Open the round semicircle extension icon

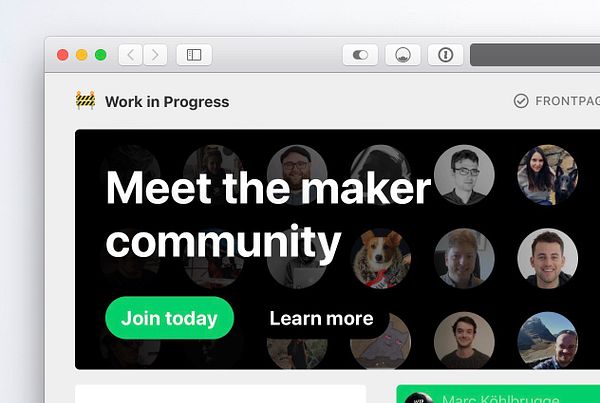(403, 55)
